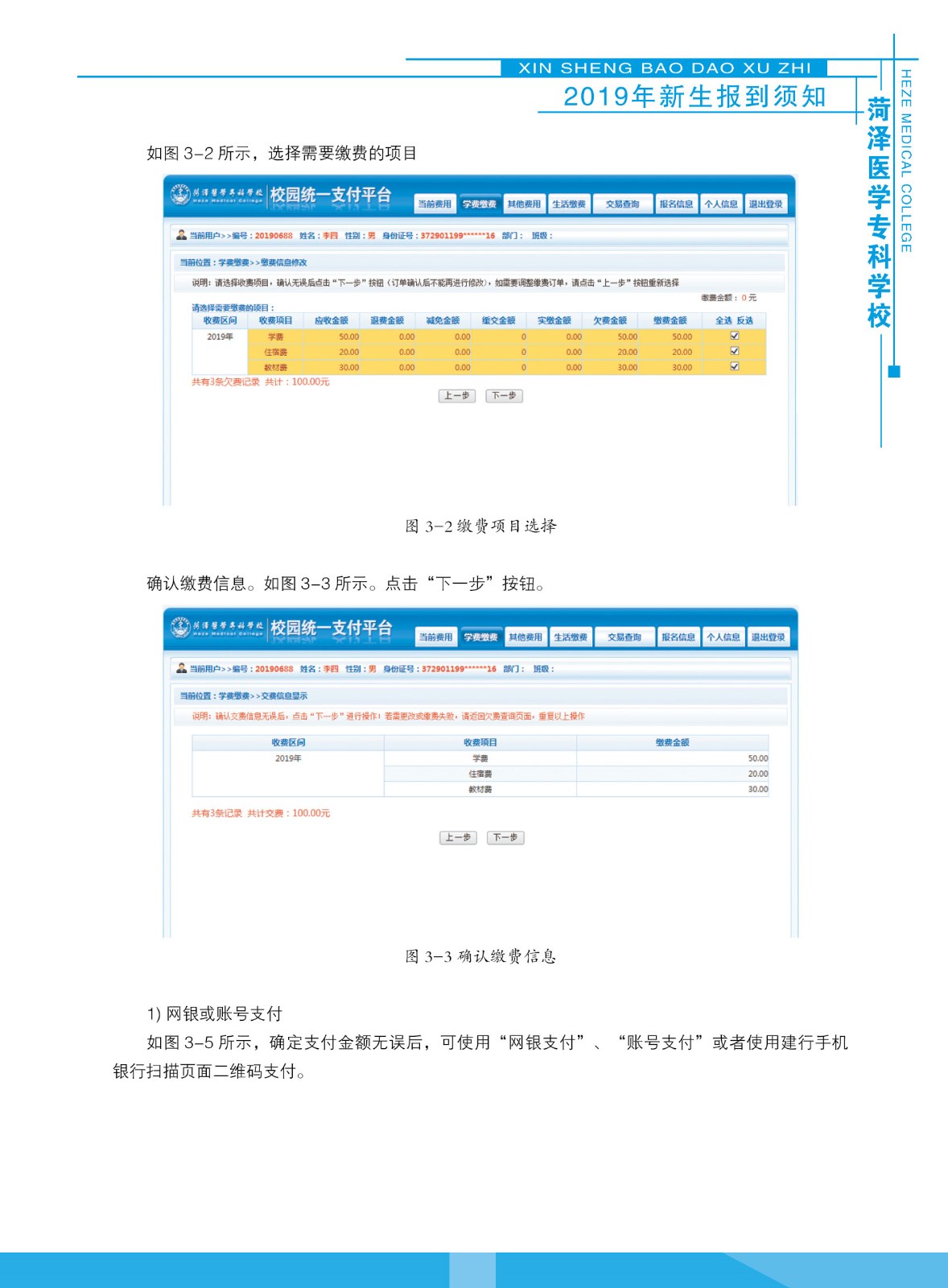This screenshot has width=948, height=1288.
Task: Uncheck the 住宿费 row checkbox
Action: [x=734, y=351]
